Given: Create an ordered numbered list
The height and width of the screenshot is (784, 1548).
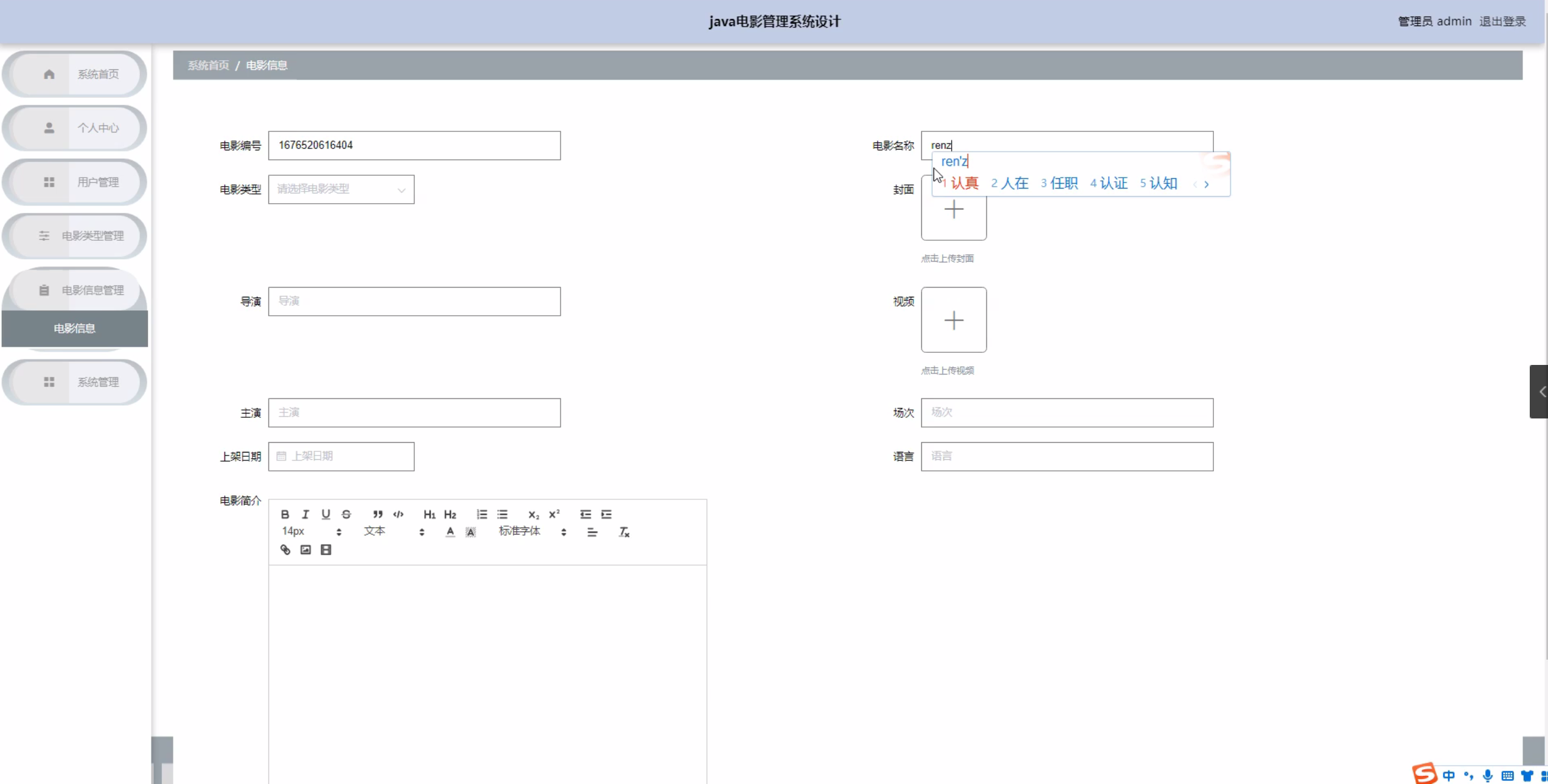Looking at the screenshot, I should pyautogui.click(x=482, y=515).
